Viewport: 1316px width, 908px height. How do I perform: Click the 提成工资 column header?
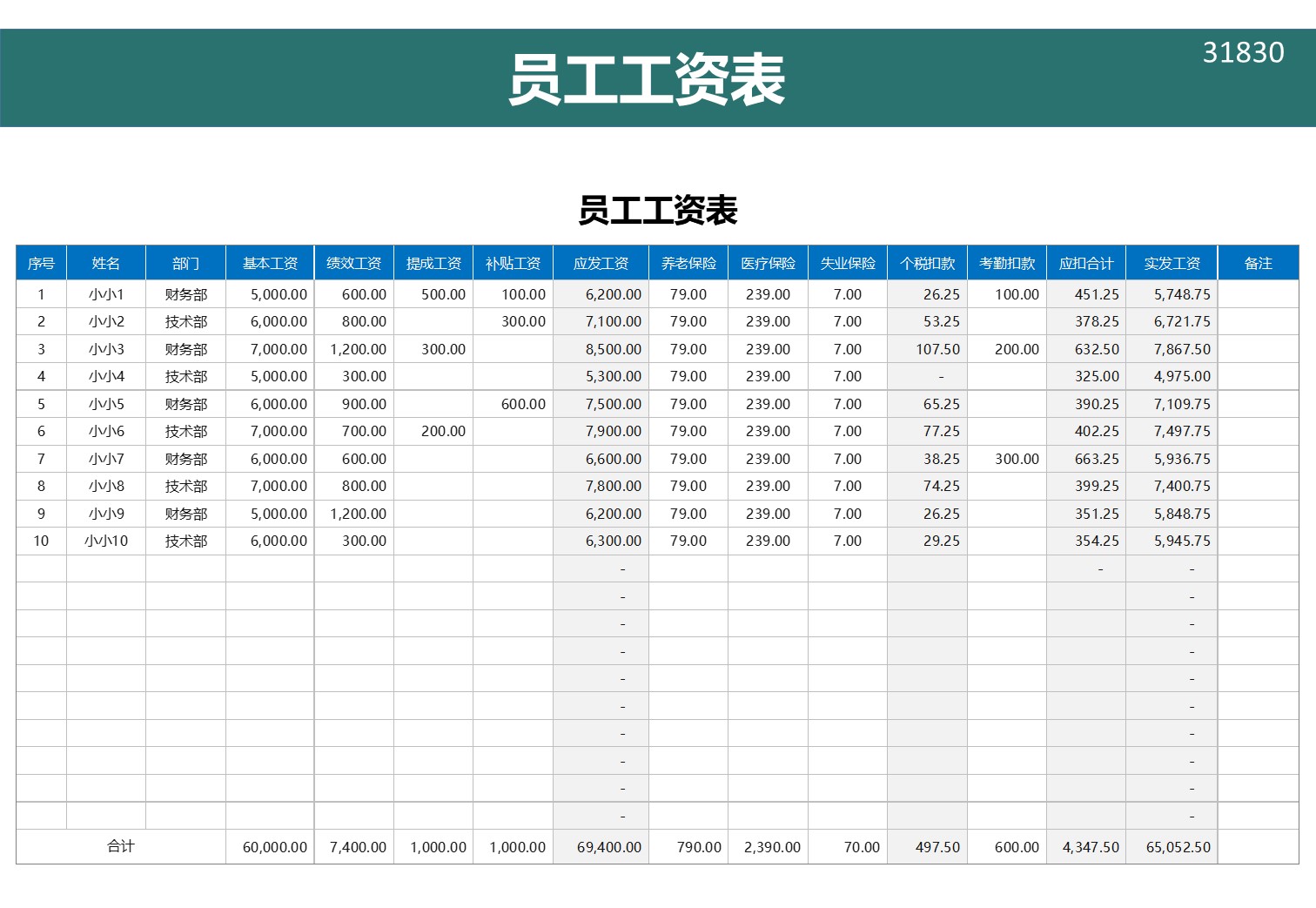click(433, 263)
